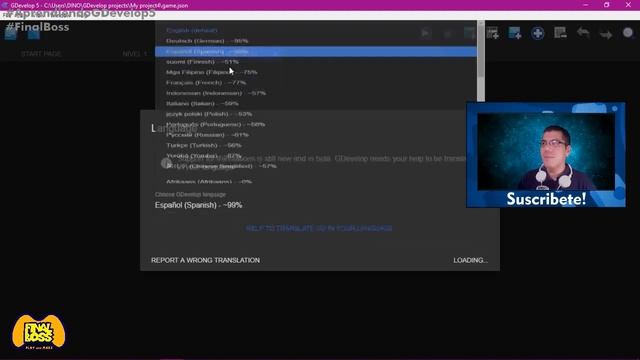Minimize the GDevelop window
This screenshot has width=640, height=360.
pos(586,5)
